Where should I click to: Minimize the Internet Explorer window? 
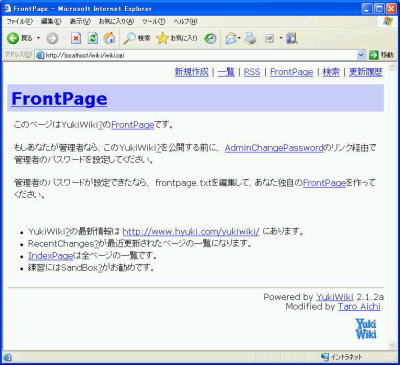click(x=367, y=9)
